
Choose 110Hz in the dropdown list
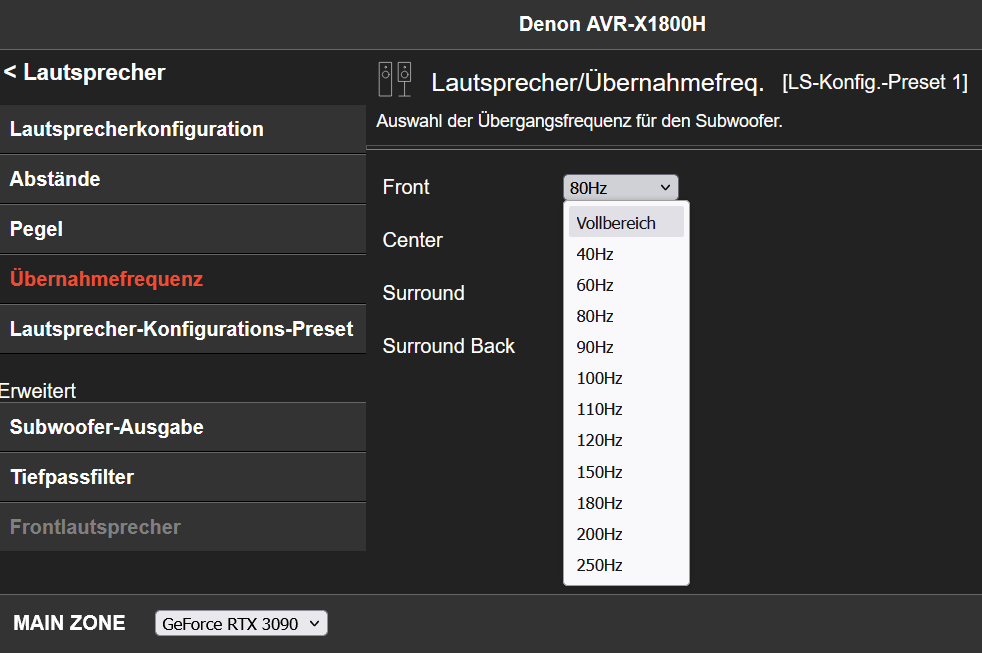626,409
